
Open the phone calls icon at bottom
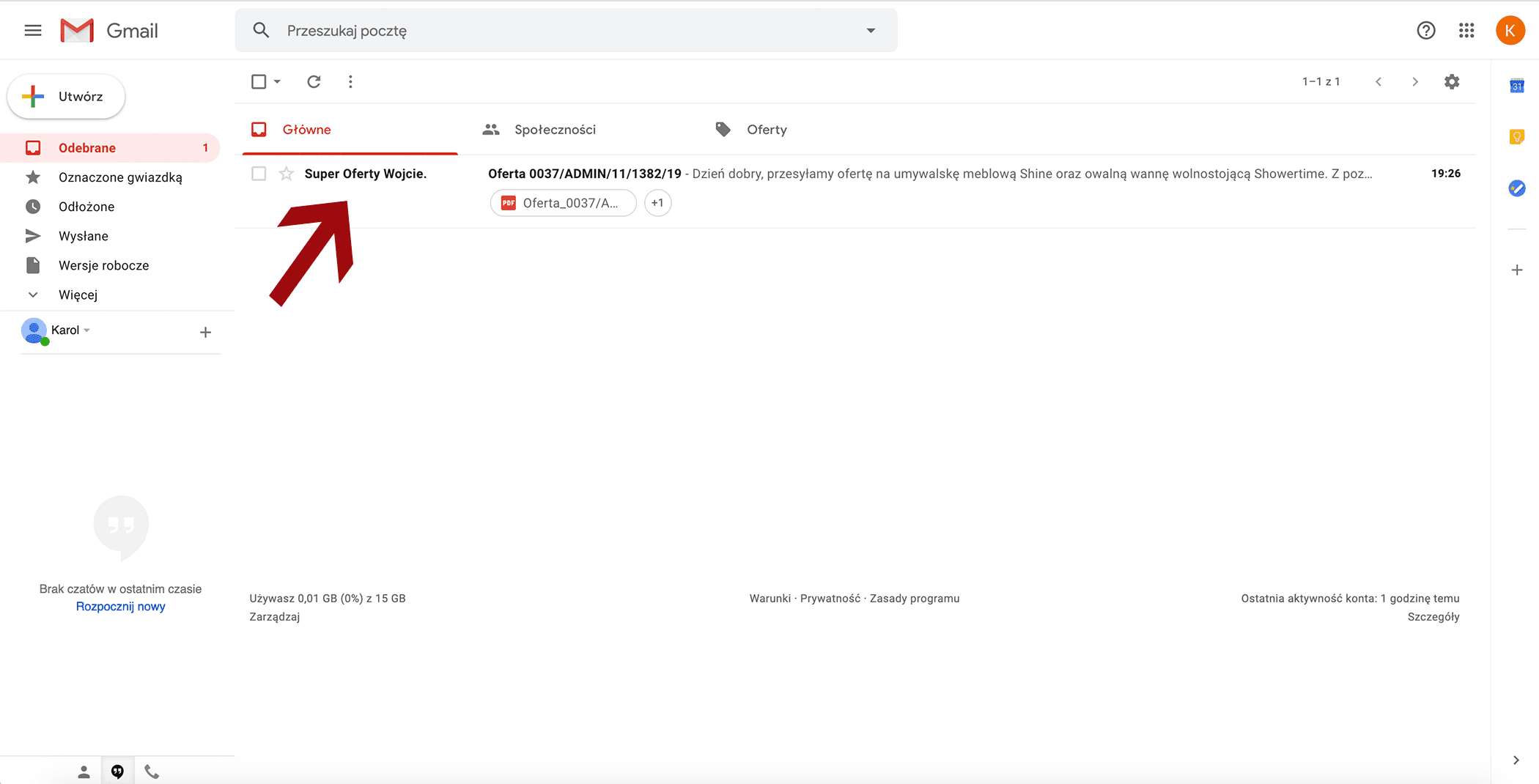pyautogui.click(x=152, y=772)
